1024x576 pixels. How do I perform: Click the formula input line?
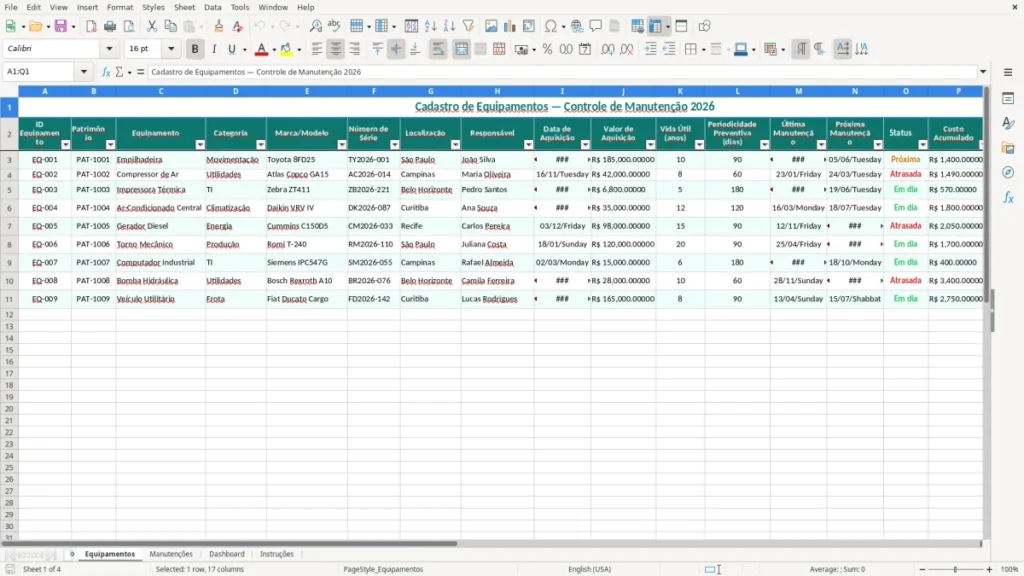[x=563, y=72]
